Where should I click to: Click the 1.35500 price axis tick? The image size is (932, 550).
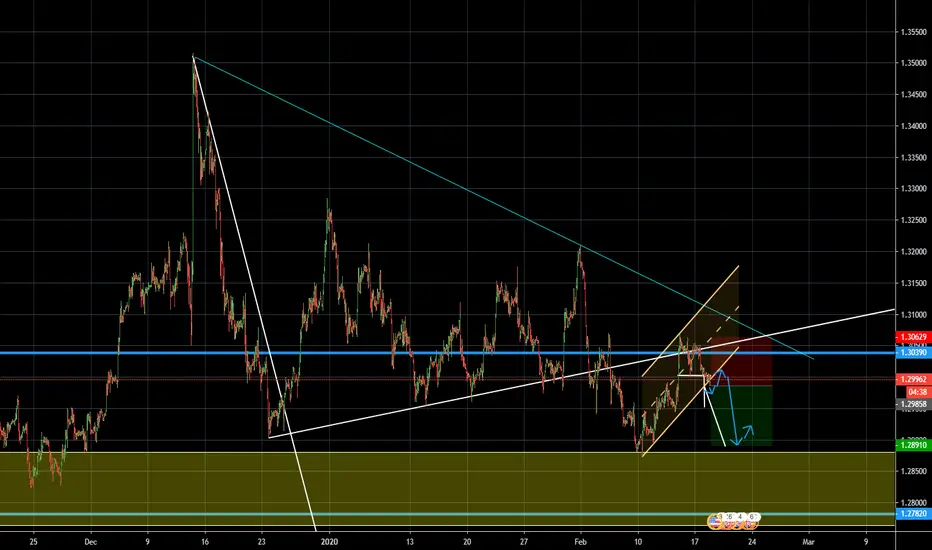914,32
